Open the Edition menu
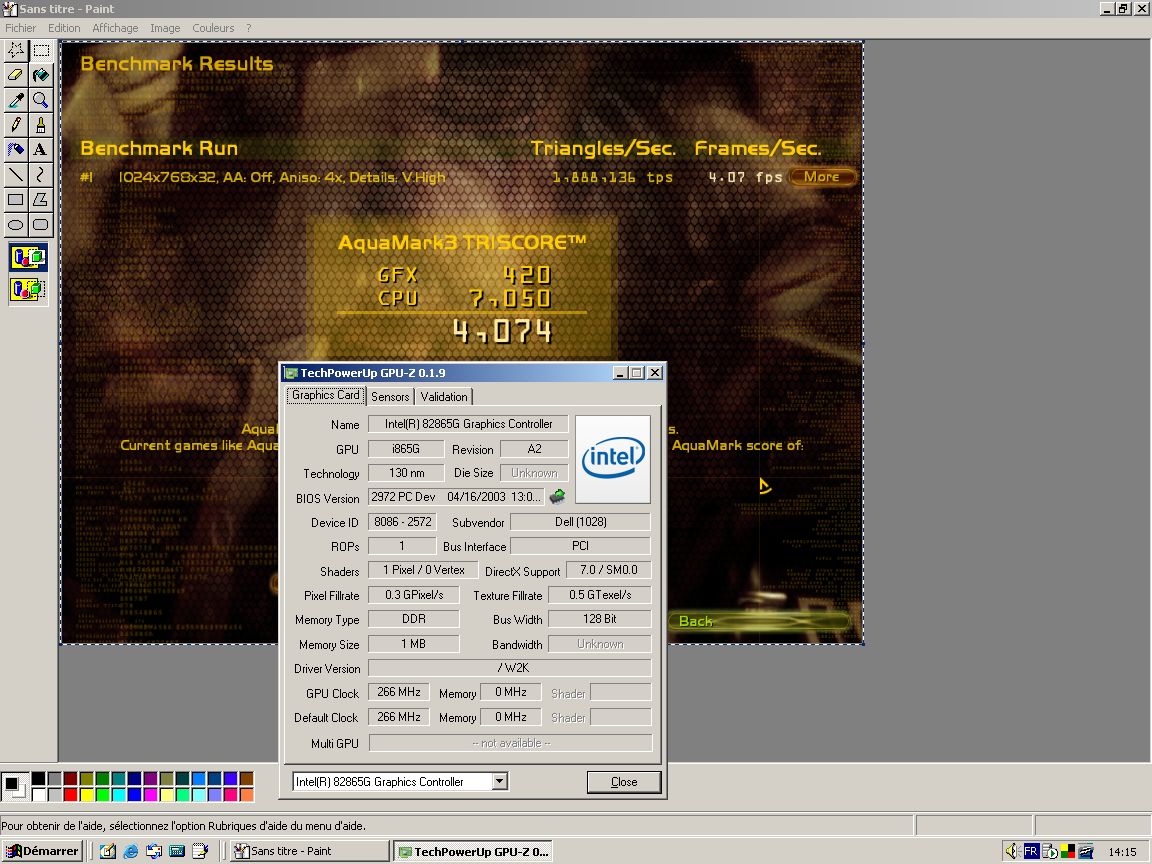Screen dimensions: 1152x864 [64, 28]
